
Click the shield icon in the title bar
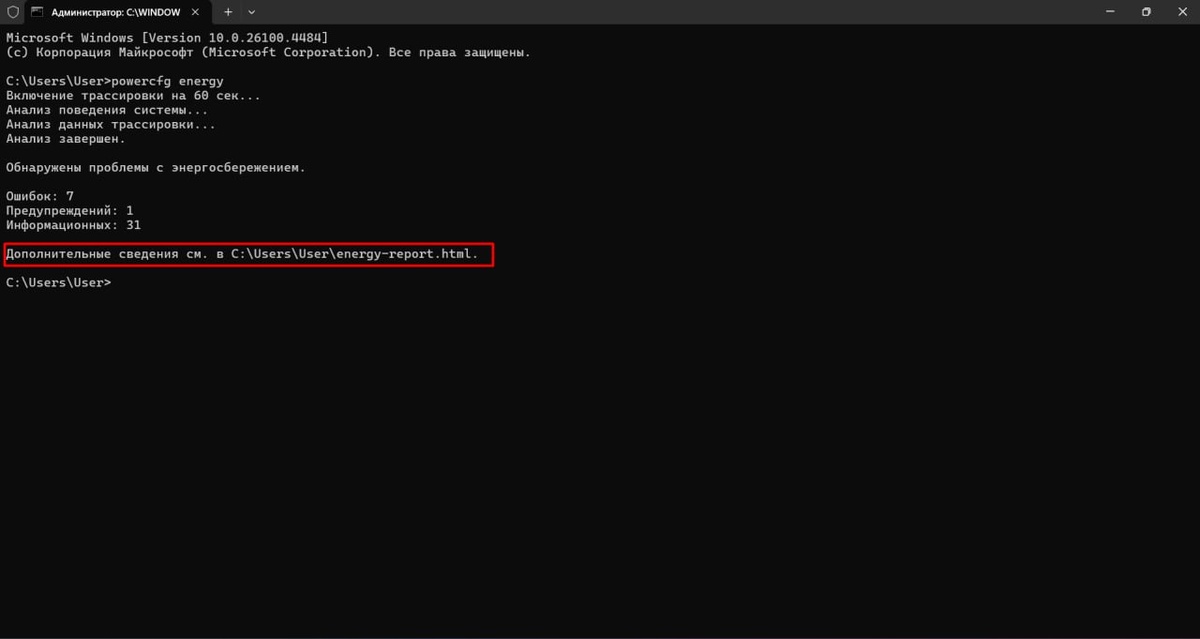(12, 12)
